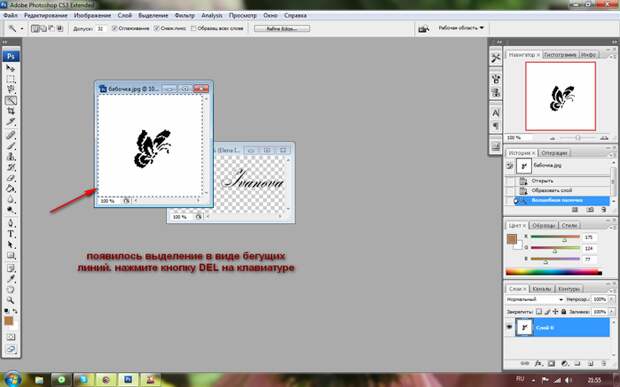Open the Фильтр menu

(x=185, y=15)
